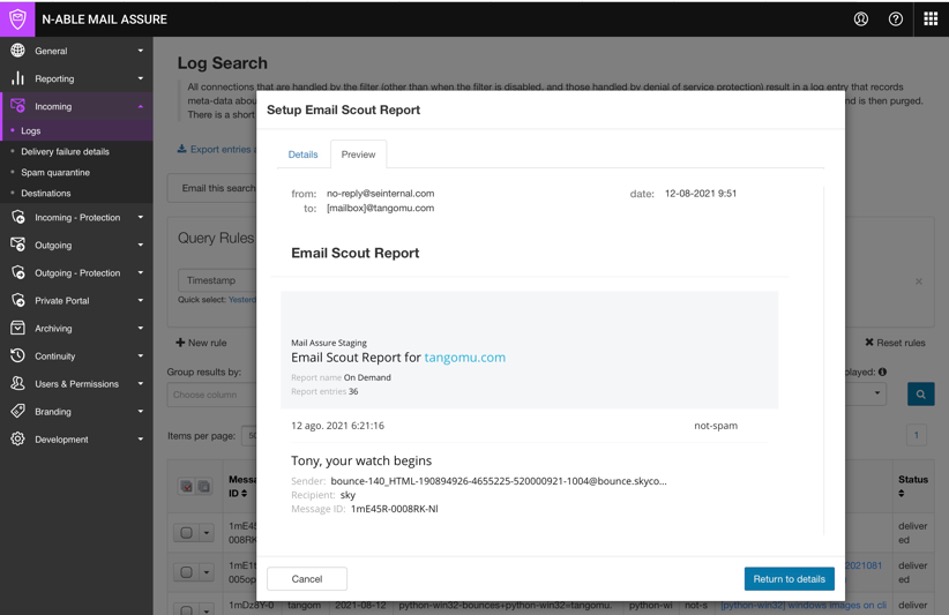
Task: Click the Incoming envelope icon
Action: [x=18, y=105]
